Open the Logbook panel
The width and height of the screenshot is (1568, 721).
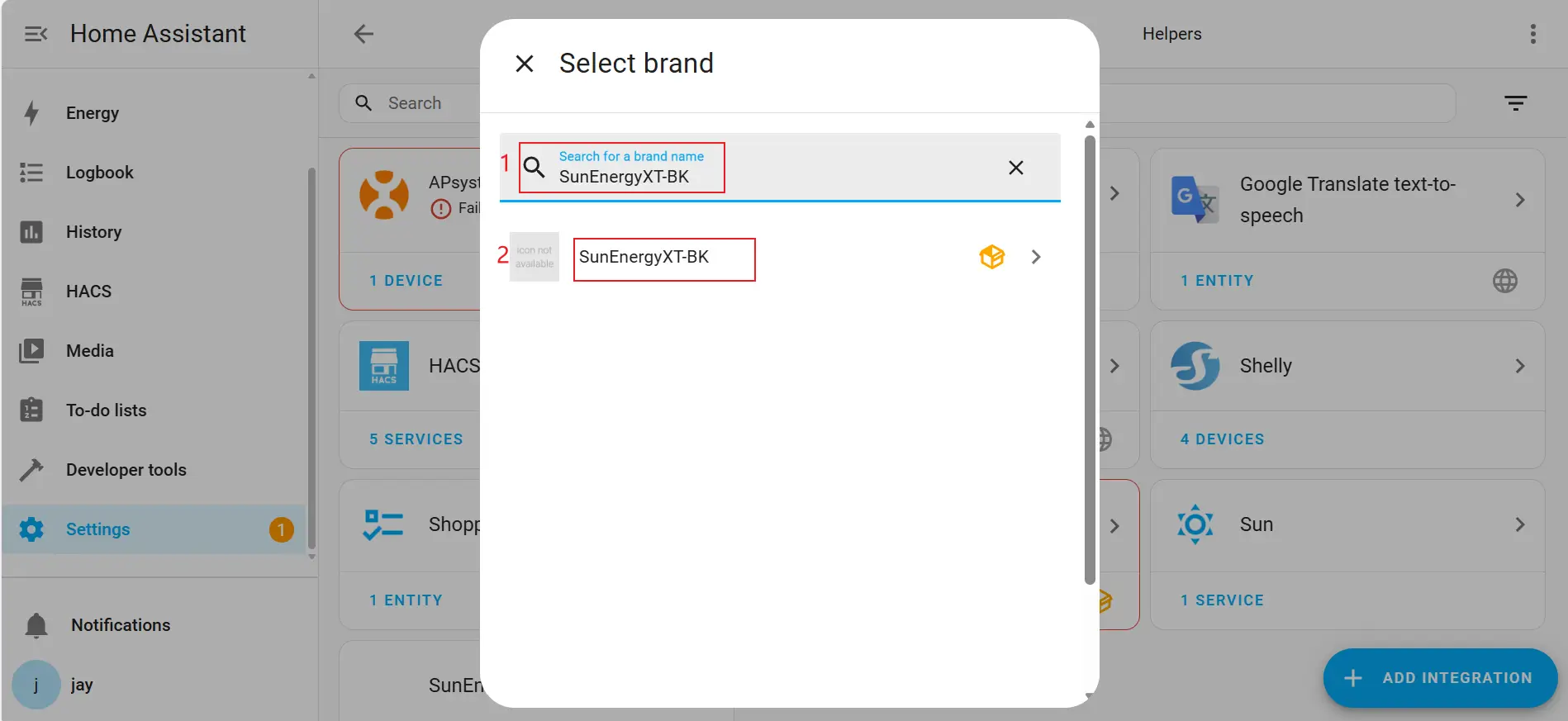[99, 173]
